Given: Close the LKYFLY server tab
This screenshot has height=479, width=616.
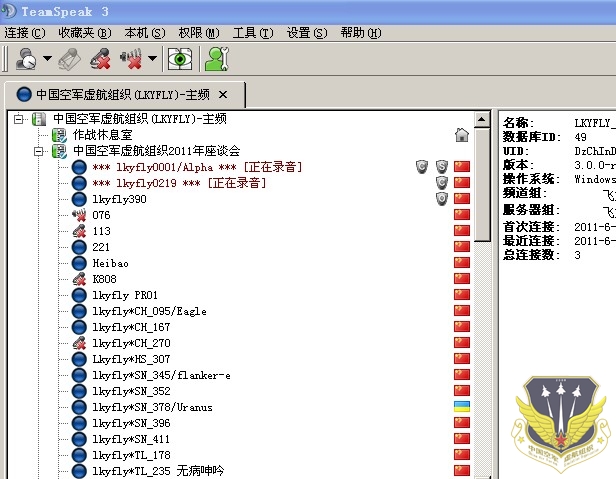Looking at the screenshot, I should pyautogui.click(x=223, y=95).
